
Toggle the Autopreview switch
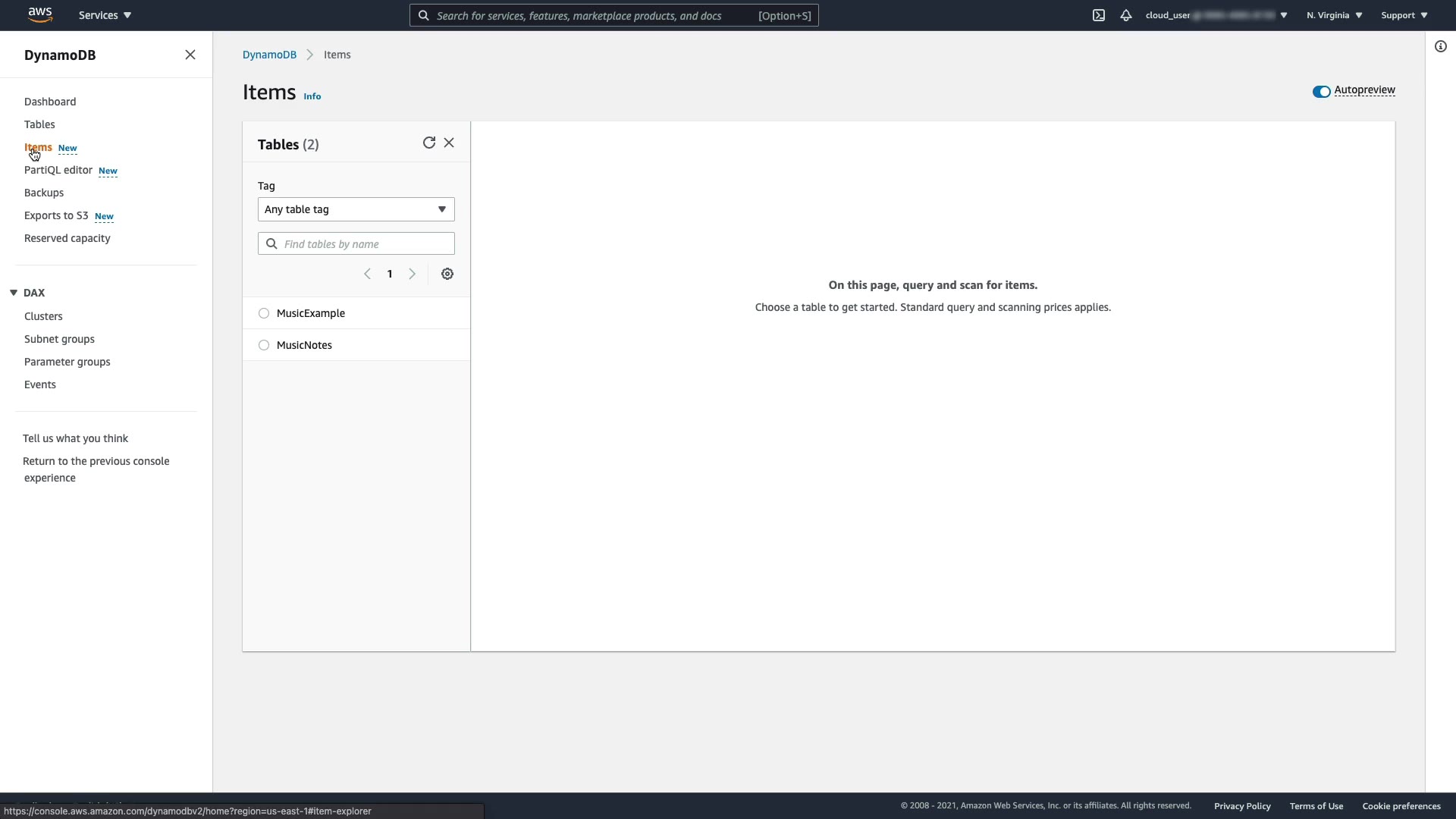(x=1321, y=91)
